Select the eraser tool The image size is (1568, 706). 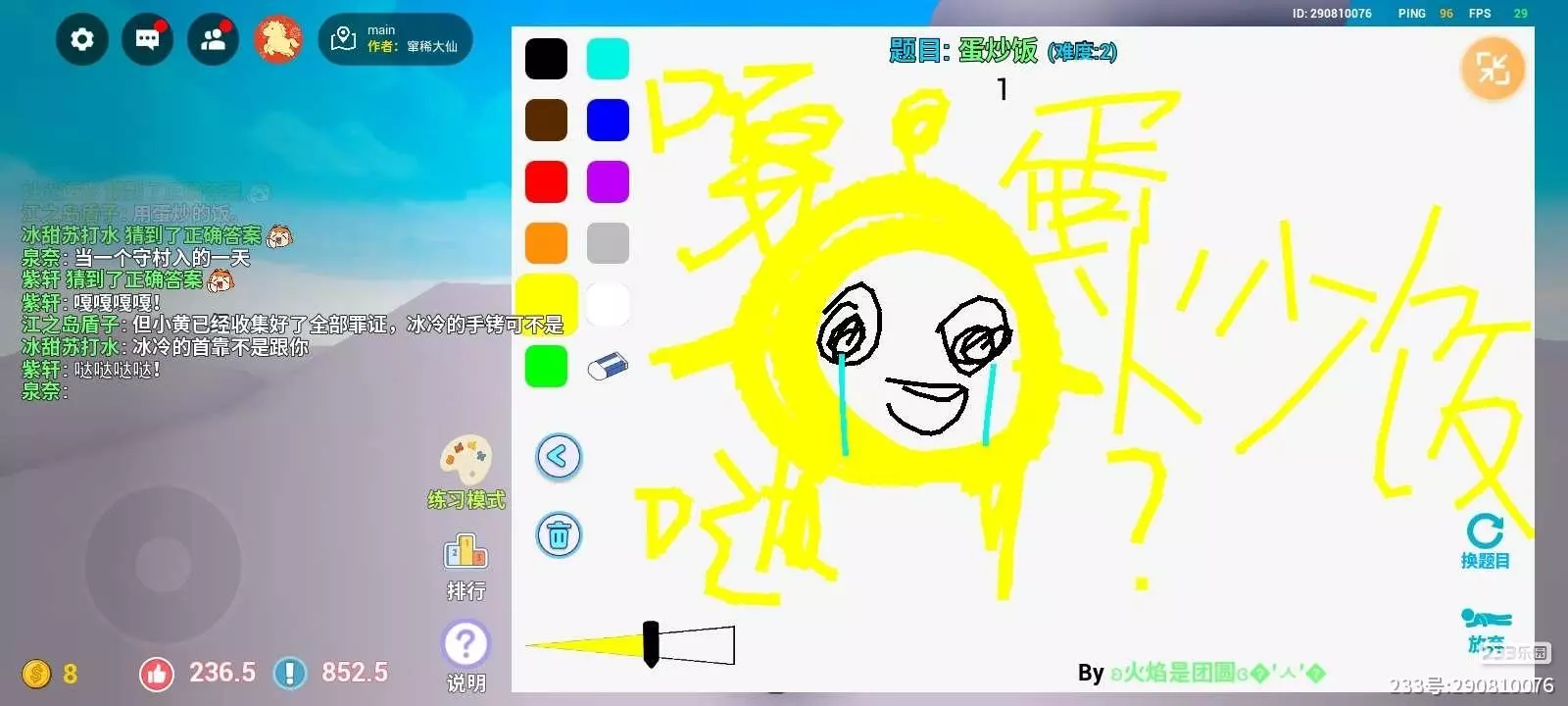(x=608, y=367)
